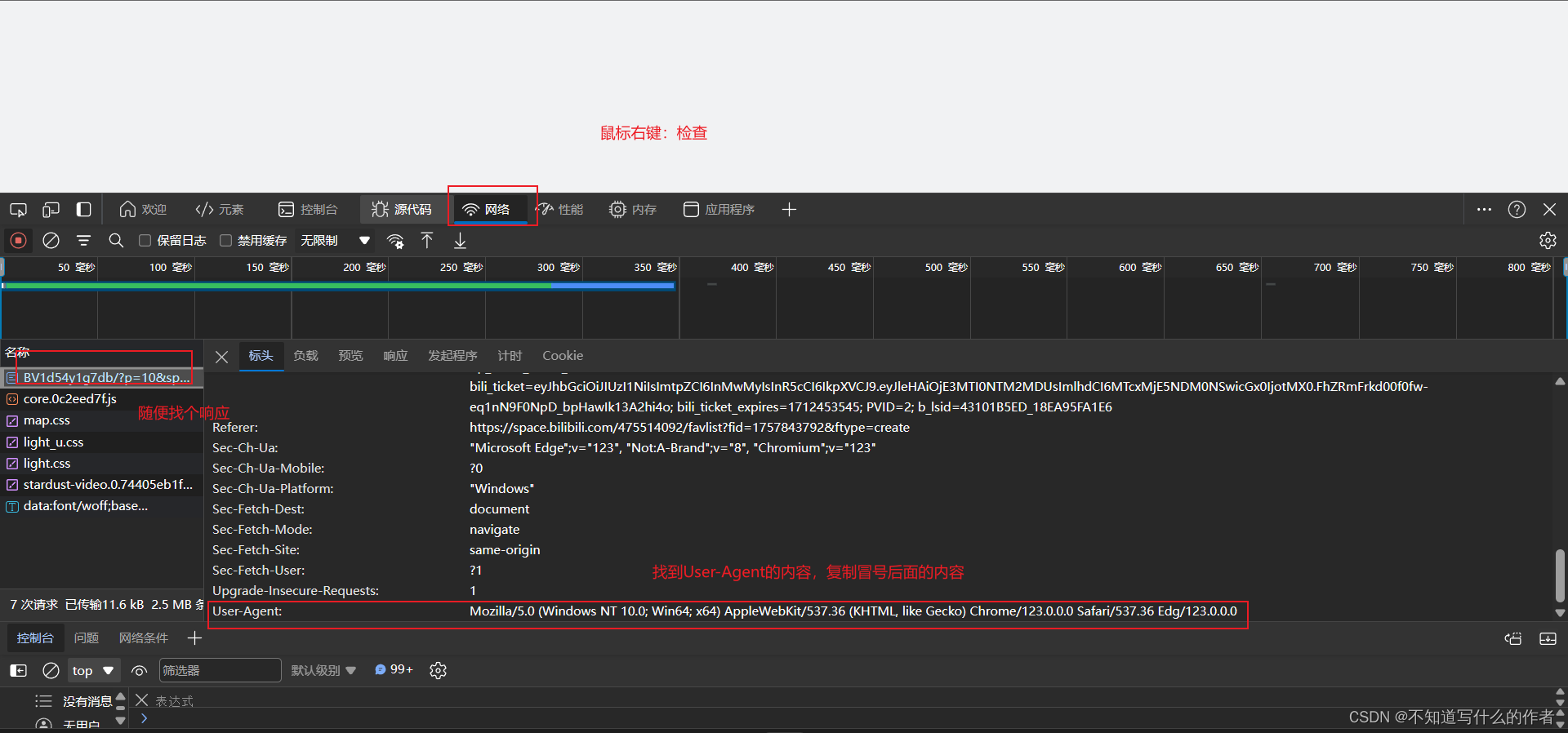Screen dimensions: 1568x733
Task: Switch to the 预览 (Preview) tab
Action: tap(350, 356)
